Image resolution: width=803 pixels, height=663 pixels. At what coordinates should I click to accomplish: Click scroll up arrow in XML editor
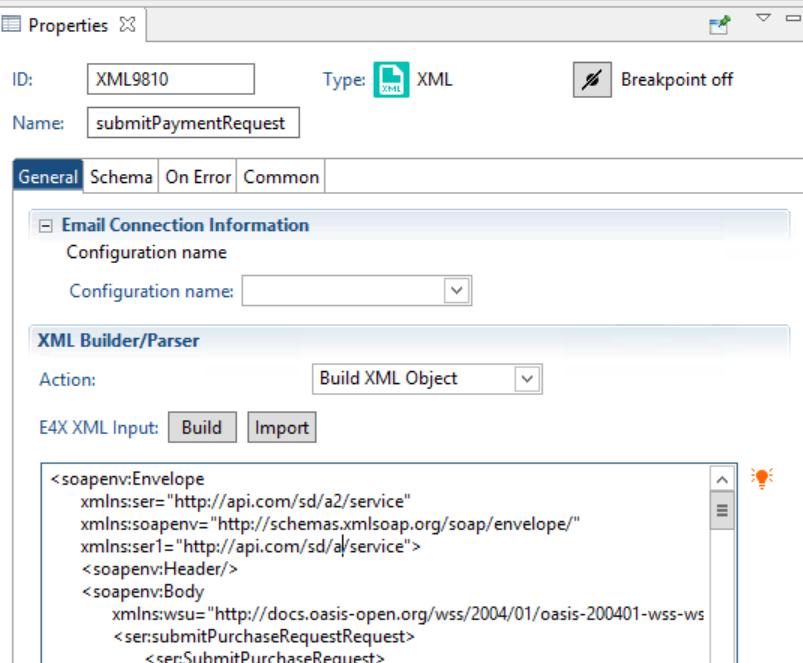(x=722, y=480)
